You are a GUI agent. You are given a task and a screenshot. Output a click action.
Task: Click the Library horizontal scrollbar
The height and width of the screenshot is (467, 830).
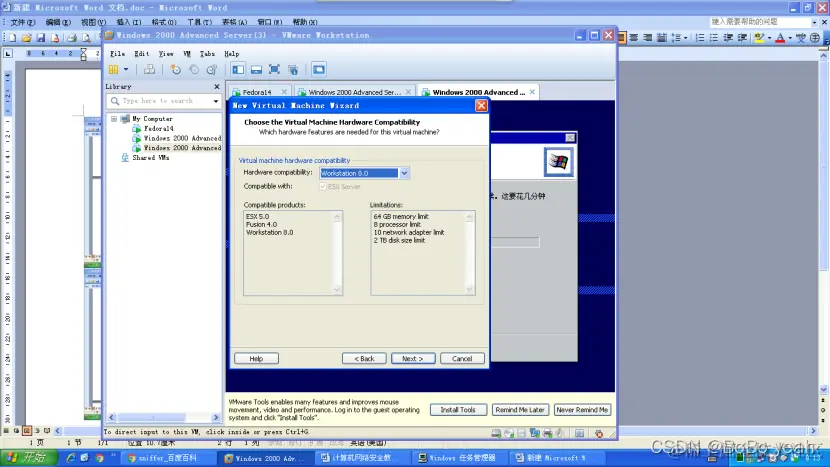[x=164, y=417]
